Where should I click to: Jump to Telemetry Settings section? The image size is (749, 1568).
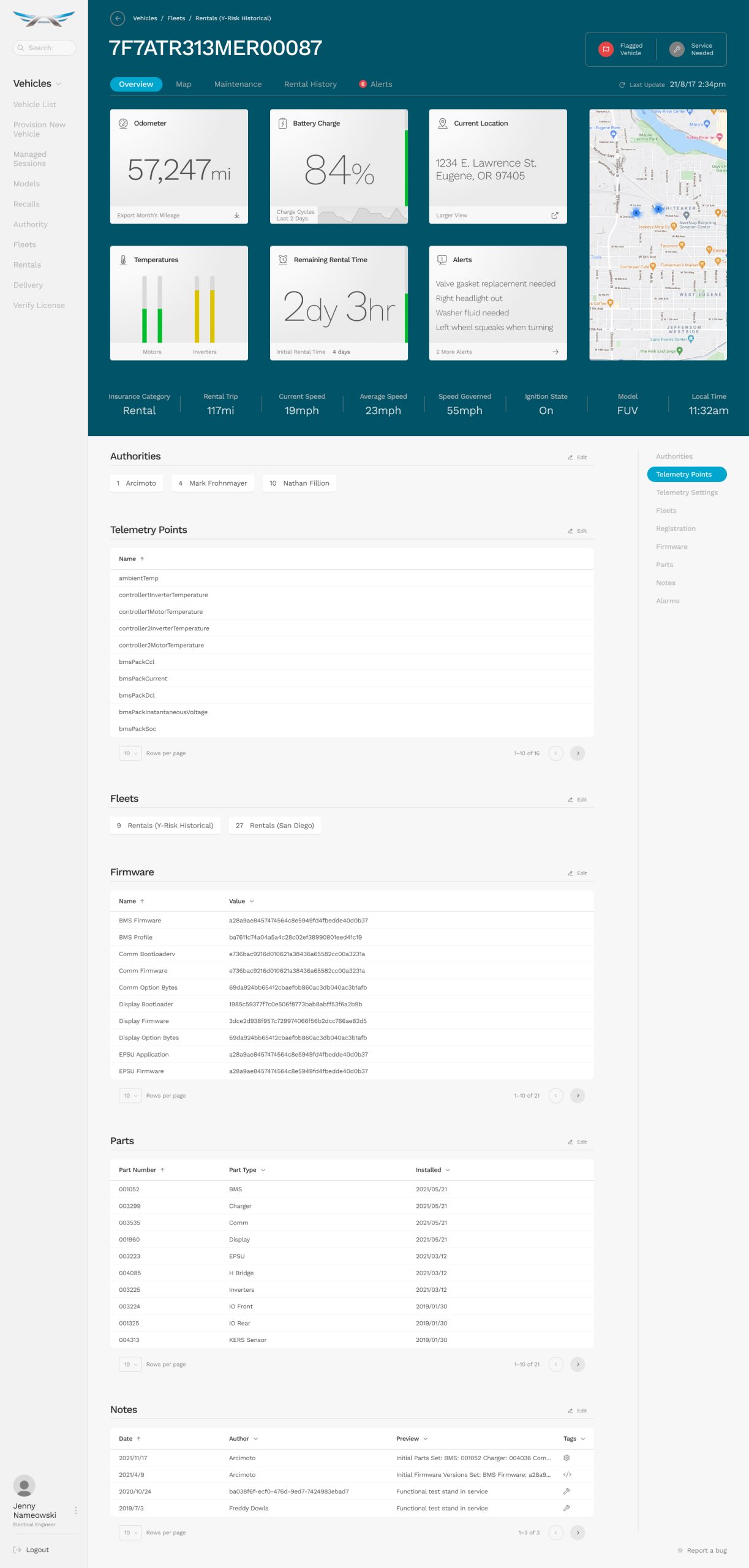(686, 492)
